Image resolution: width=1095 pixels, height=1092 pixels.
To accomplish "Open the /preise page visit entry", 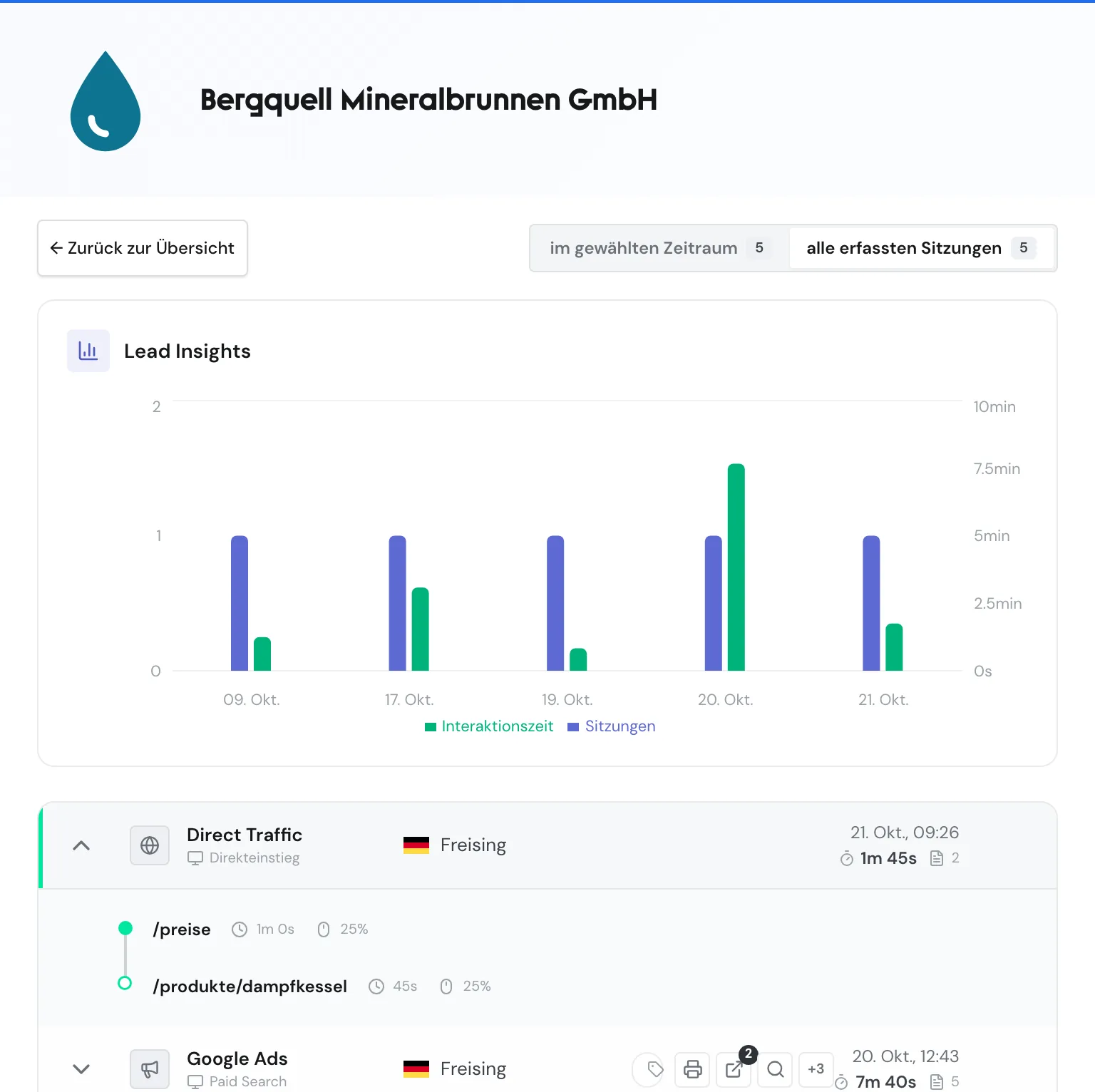I will [182, 929].
